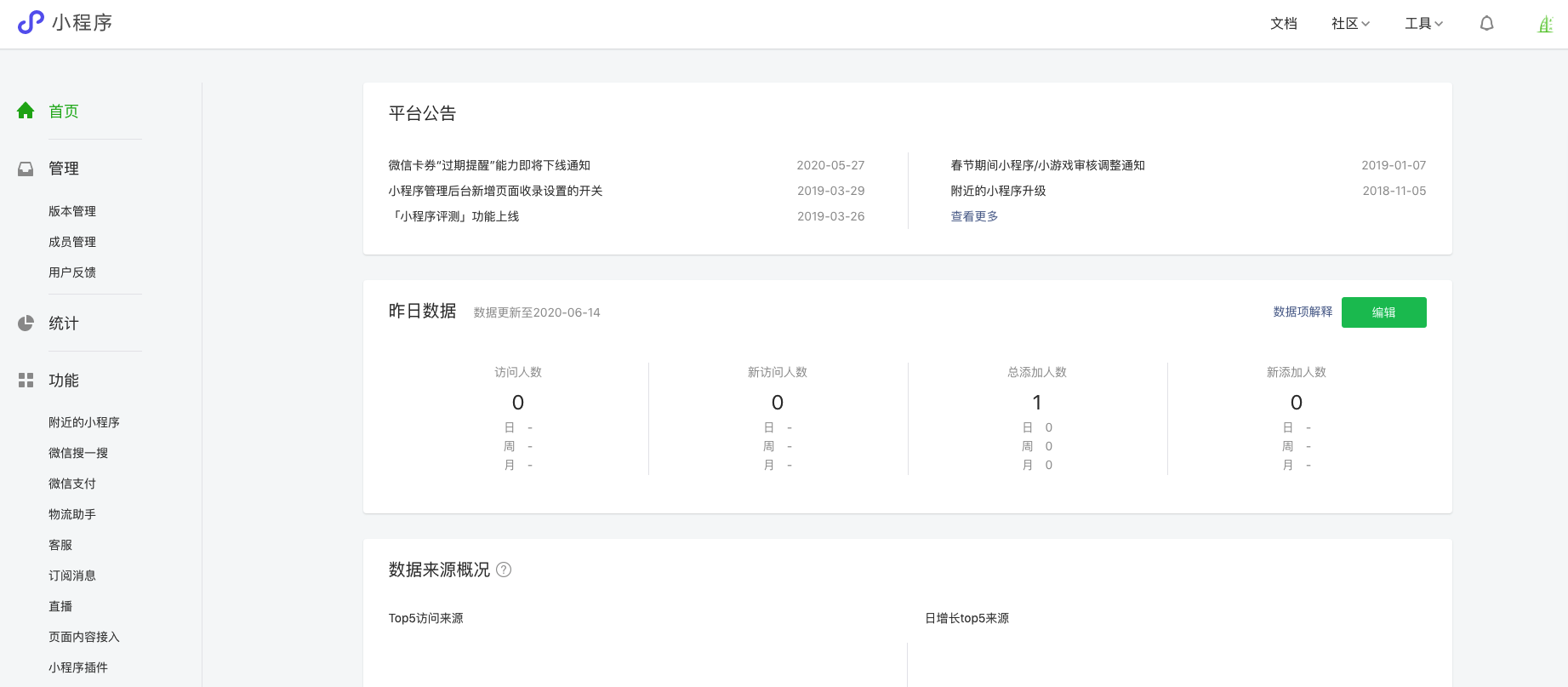Click the help icon next to 数据来源概况

point(504,570)
